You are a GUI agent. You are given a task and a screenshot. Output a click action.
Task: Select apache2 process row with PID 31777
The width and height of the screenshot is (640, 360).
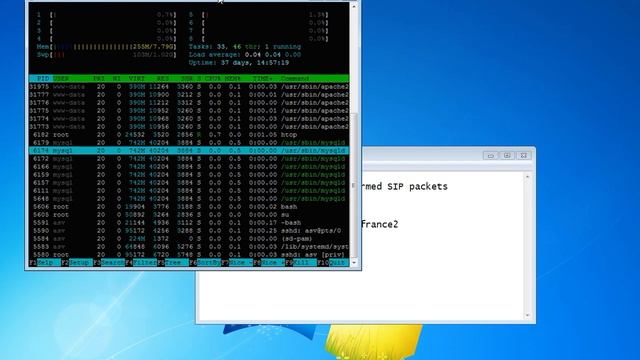point(189,95)
